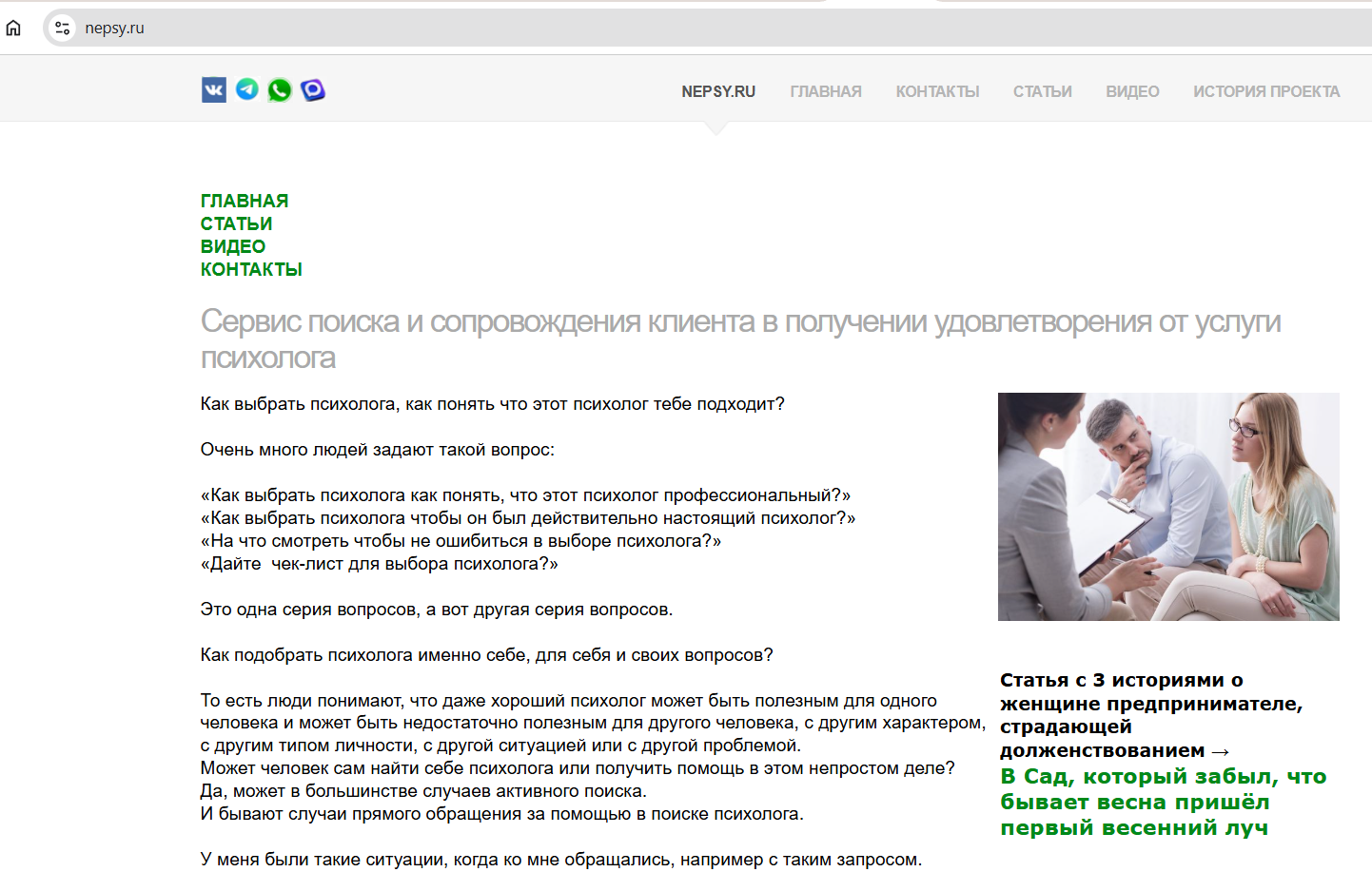The image size is (1372, 872).
Task: Open ИСТОРИЯ ПРОЕКТА in the top navigation
Action: (x=1266, y=91)
